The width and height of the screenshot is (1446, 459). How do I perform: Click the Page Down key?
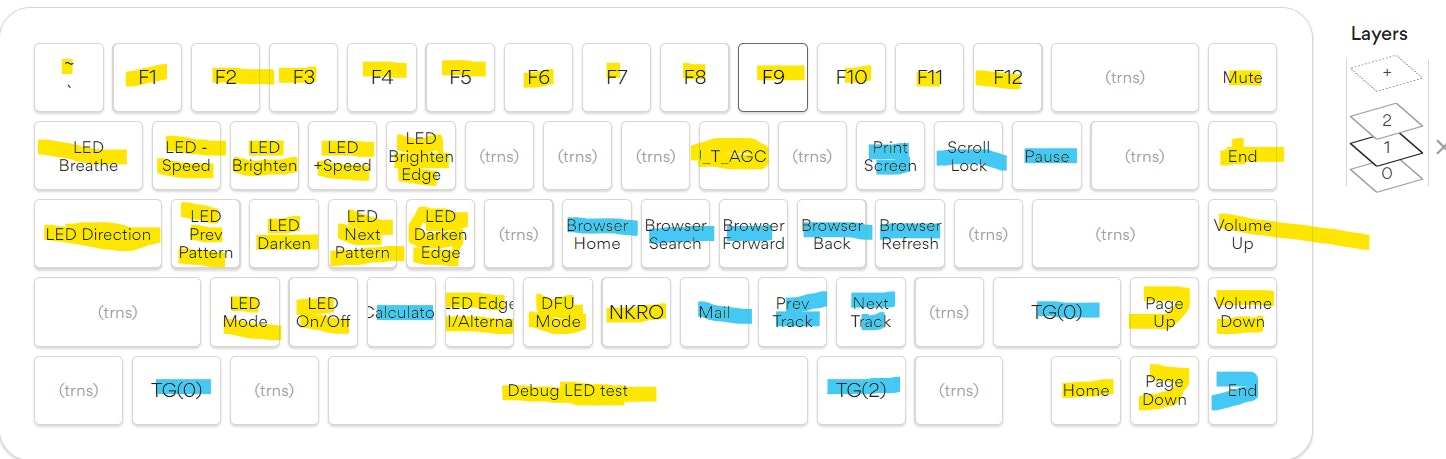1164,390
